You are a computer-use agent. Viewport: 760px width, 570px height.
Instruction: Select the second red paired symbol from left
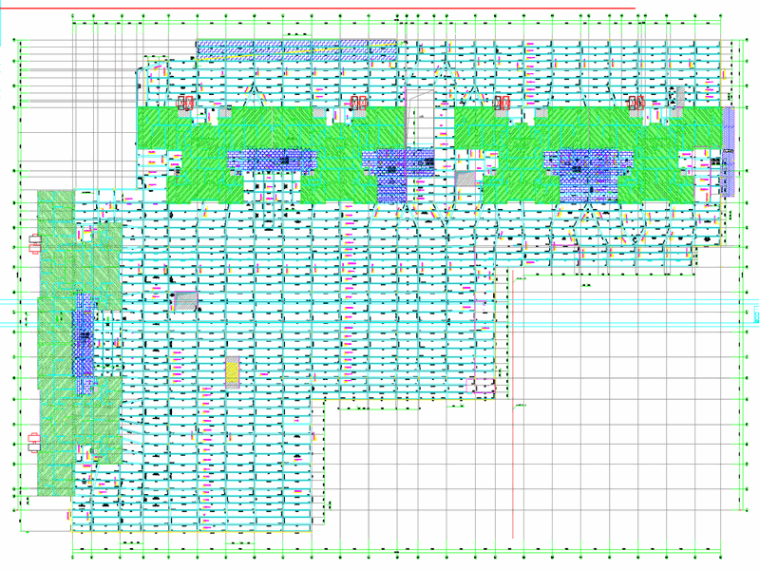tap(359, 102)
